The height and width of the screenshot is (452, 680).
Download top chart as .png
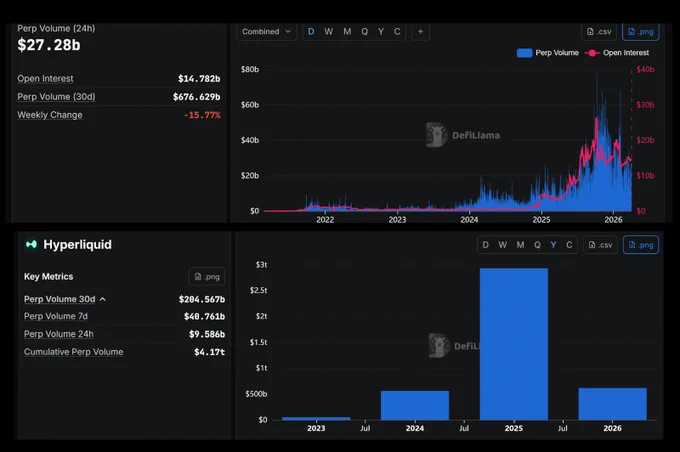click(641, 32)
